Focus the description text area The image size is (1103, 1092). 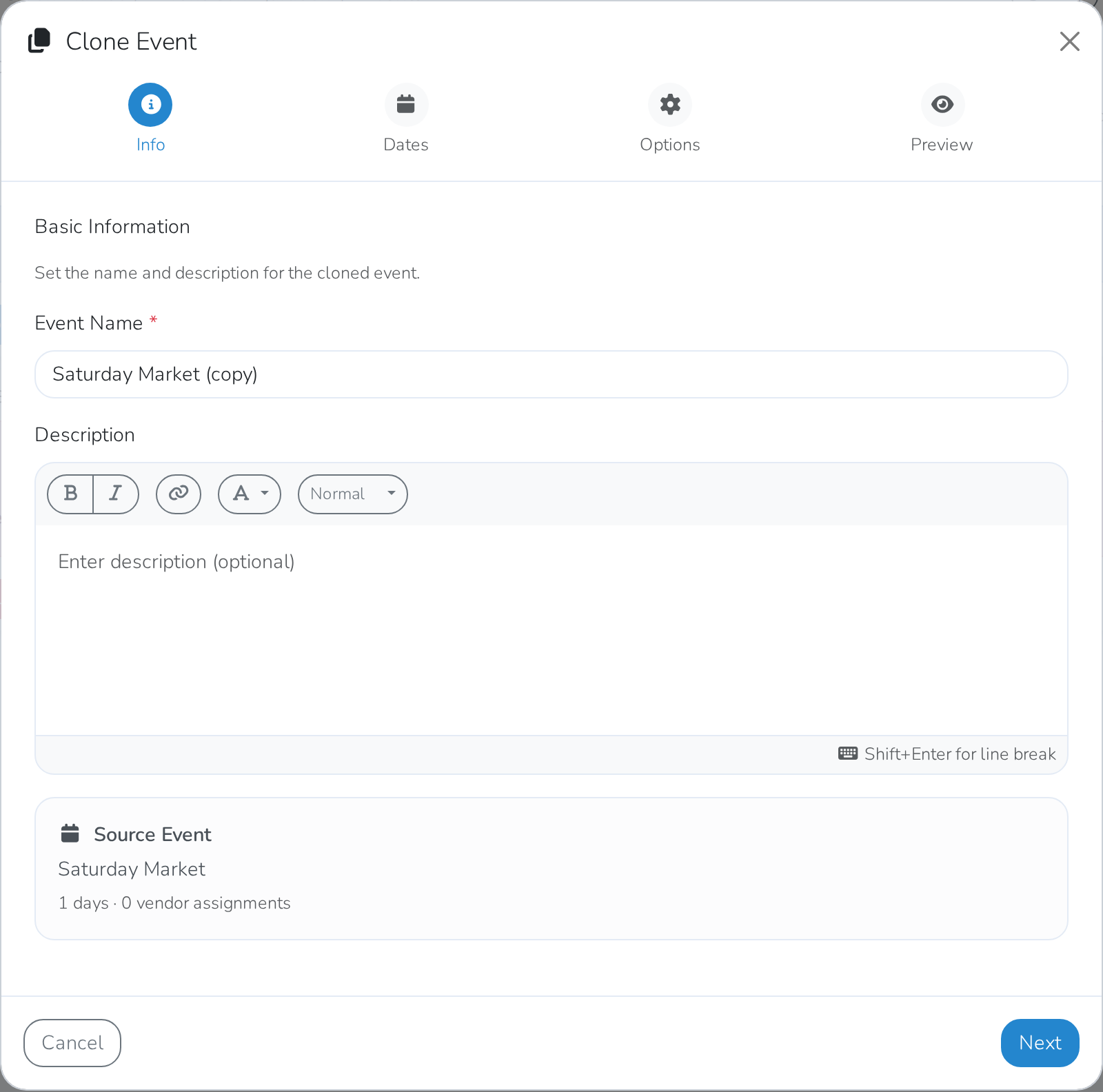551,630
